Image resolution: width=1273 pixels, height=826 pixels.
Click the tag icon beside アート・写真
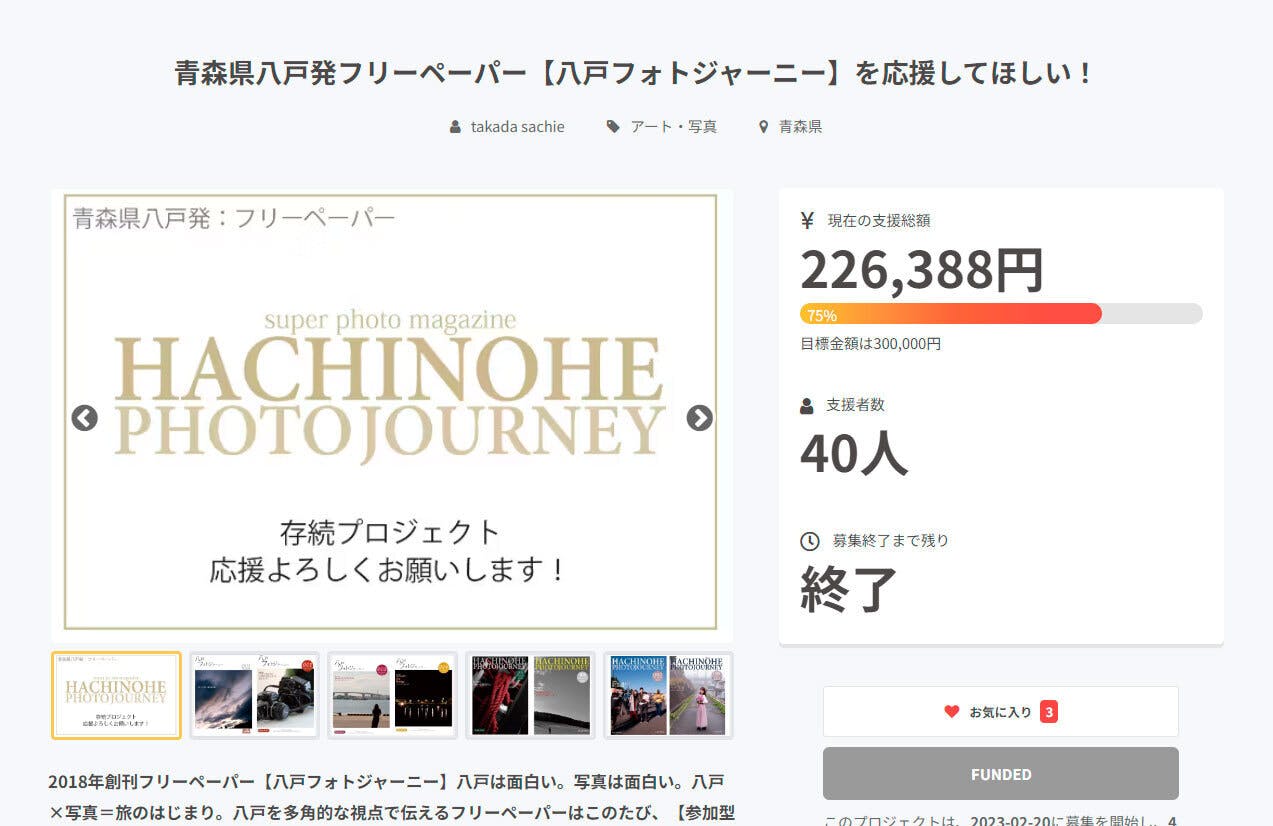click(613, 127)
